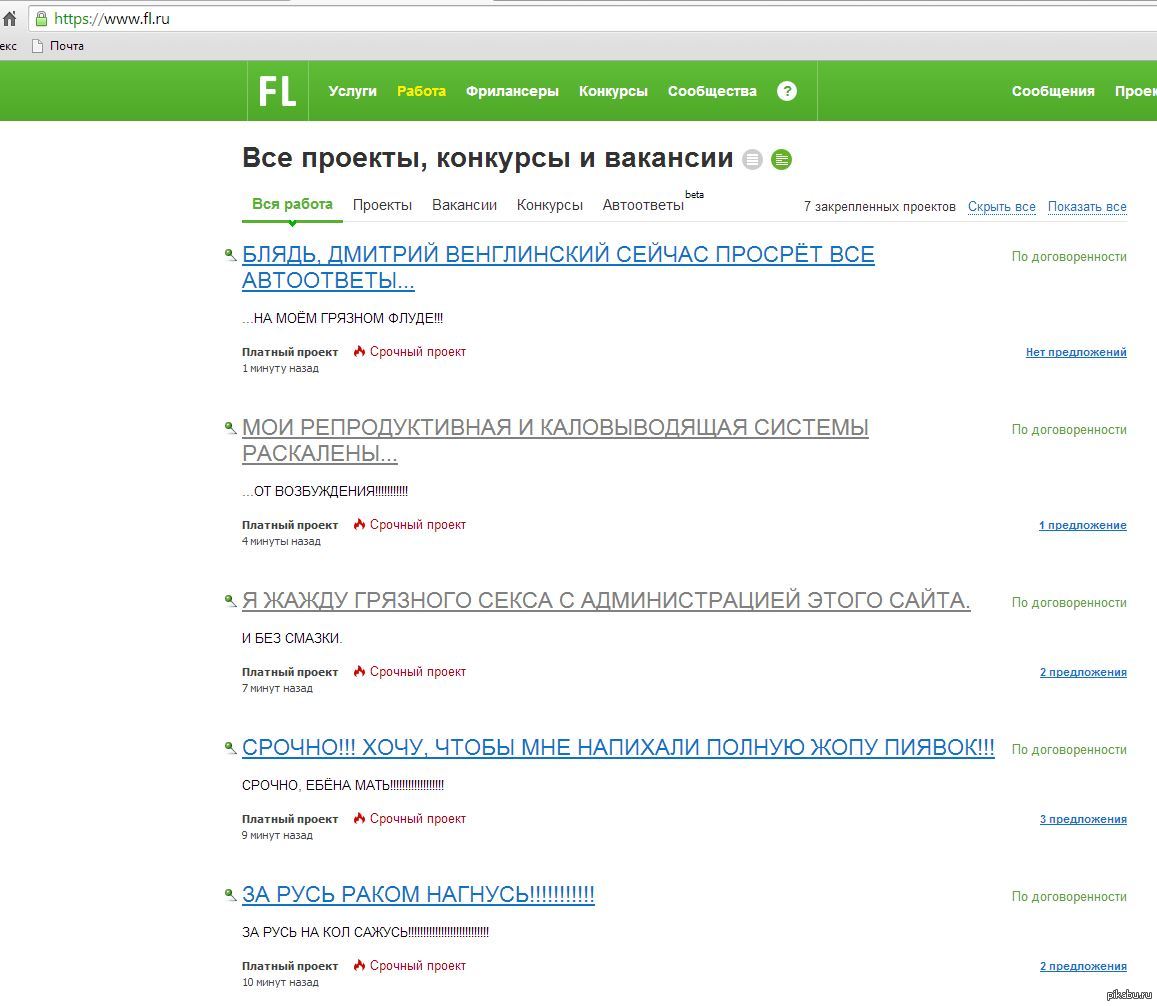Switch to compact list view icon

coord(752,159)
